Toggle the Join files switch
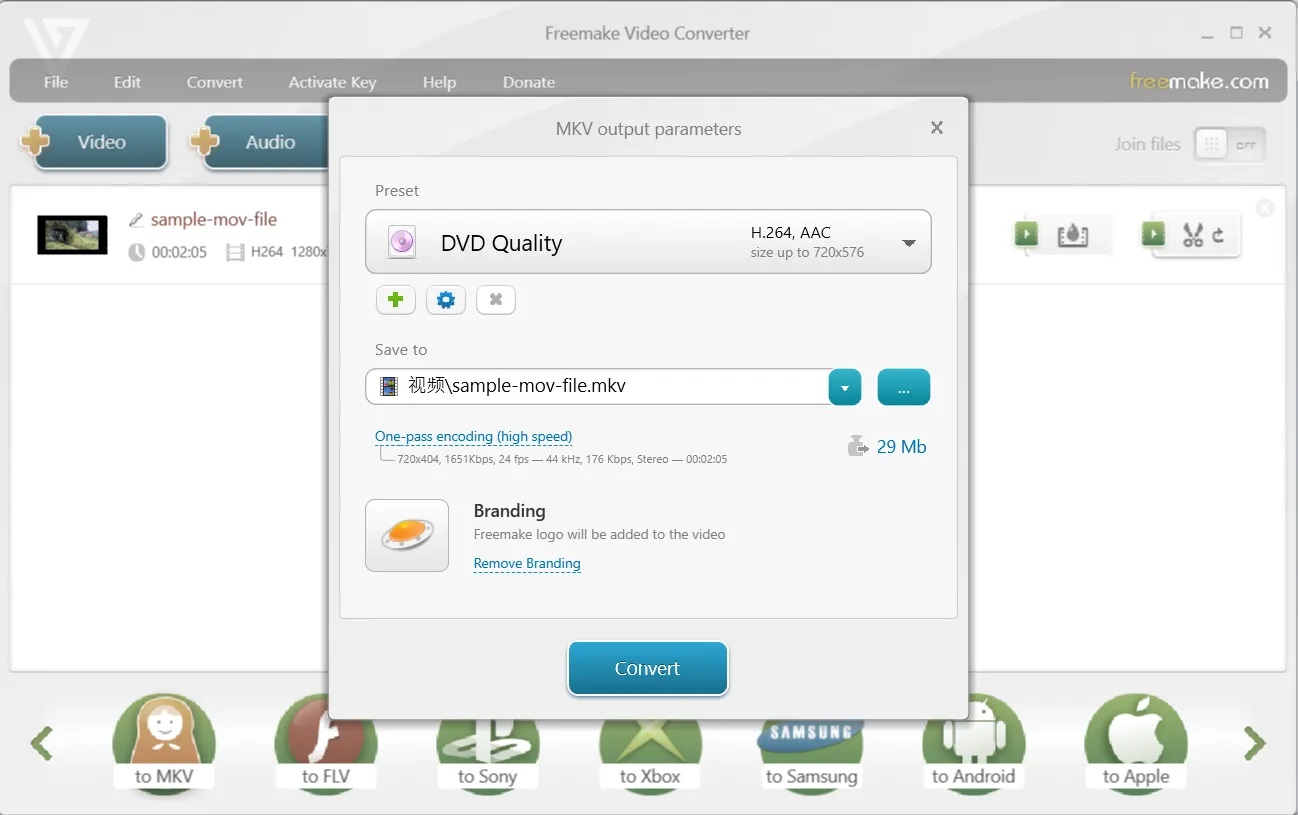The height and width of the screenshot is (815, 1298). 1230,144
